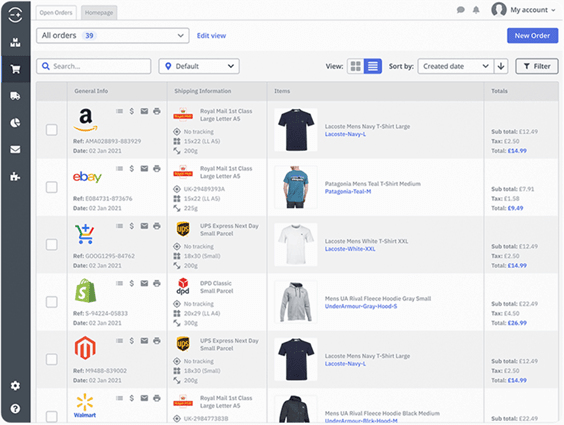This screenshot has height=425, width=564.
Task: Select the Shopify order checkbox
Action: pos(52,302)
